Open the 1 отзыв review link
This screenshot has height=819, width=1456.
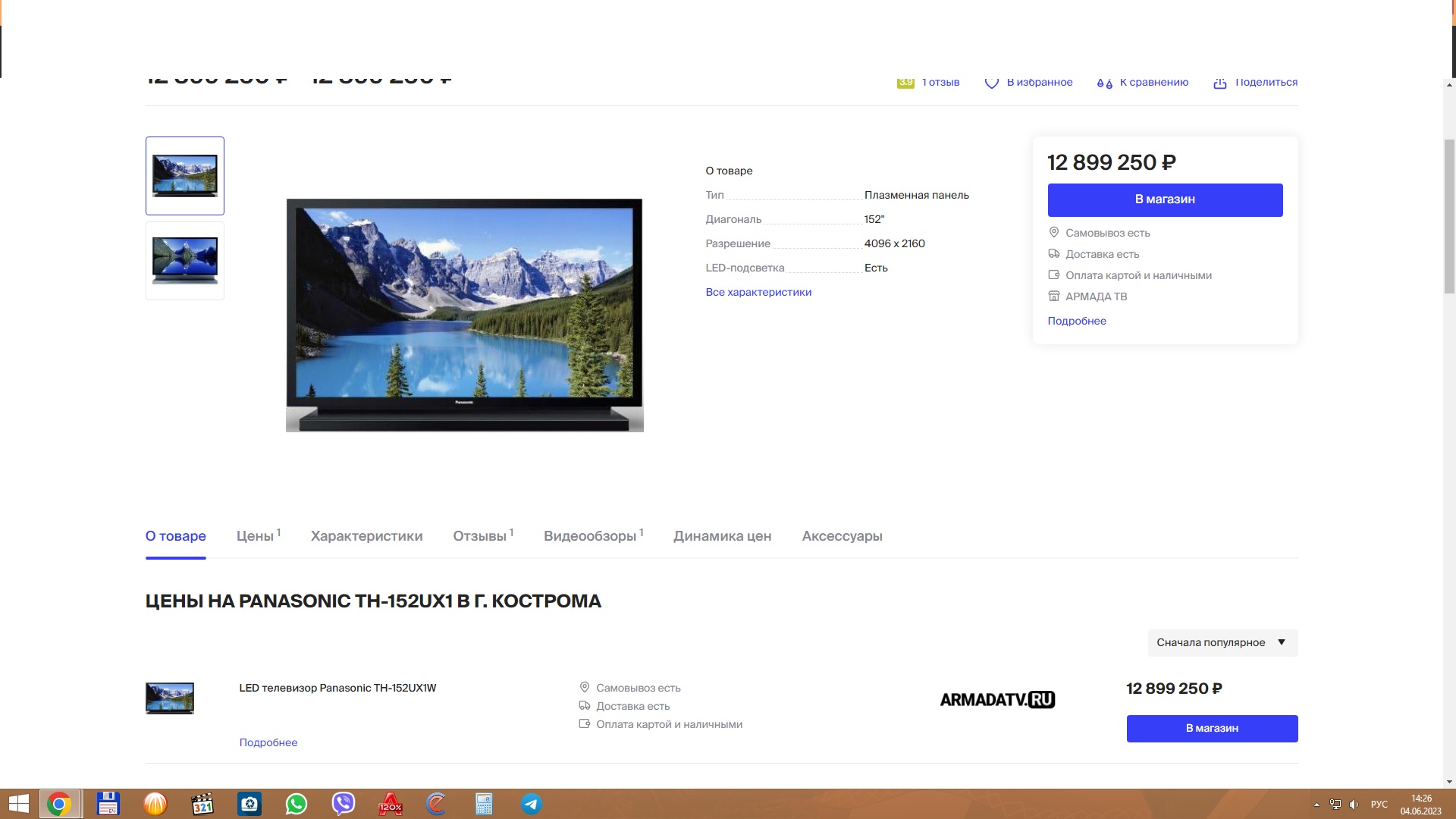point(941,82)
